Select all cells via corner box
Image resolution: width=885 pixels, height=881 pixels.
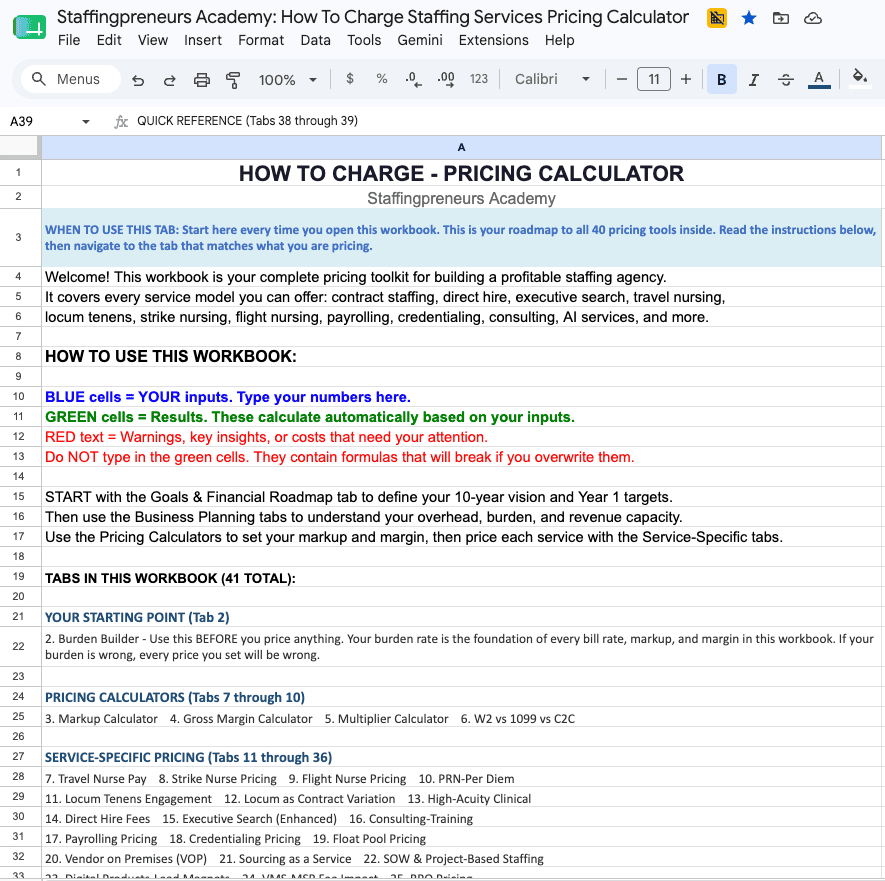click(x=20, y=147)
